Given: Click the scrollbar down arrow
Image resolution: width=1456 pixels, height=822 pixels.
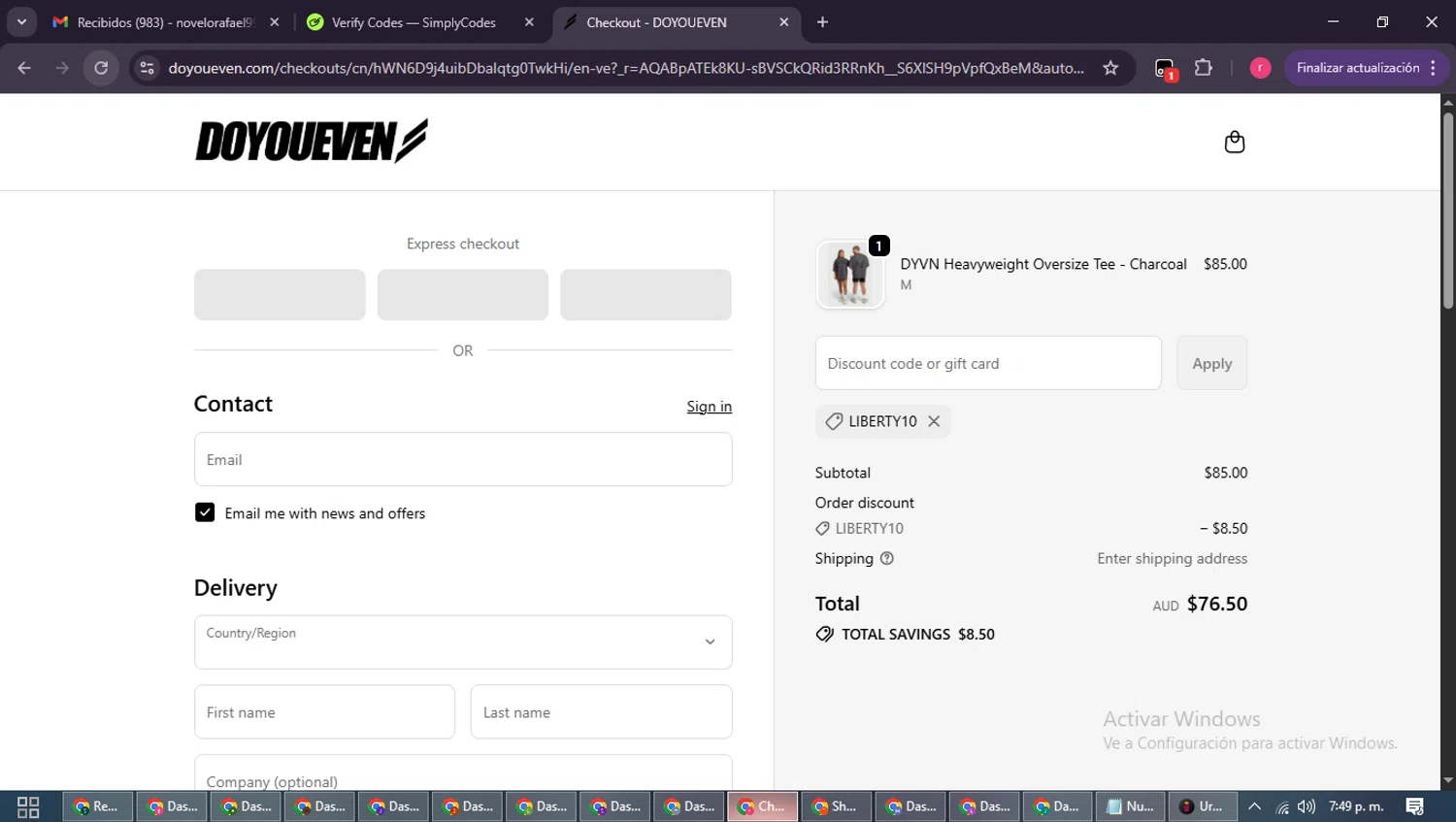Looking at the screenshot, I should (1448, 780).
